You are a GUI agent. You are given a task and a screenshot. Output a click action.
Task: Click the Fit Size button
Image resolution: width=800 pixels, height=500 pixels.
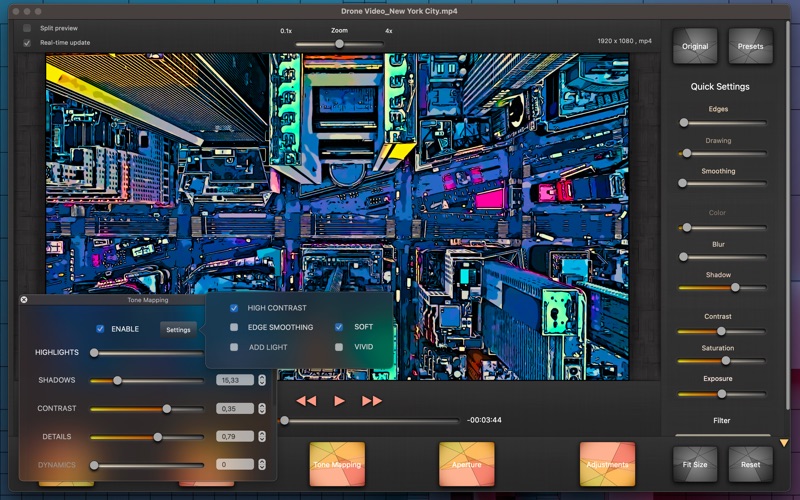tap(695, 465)
